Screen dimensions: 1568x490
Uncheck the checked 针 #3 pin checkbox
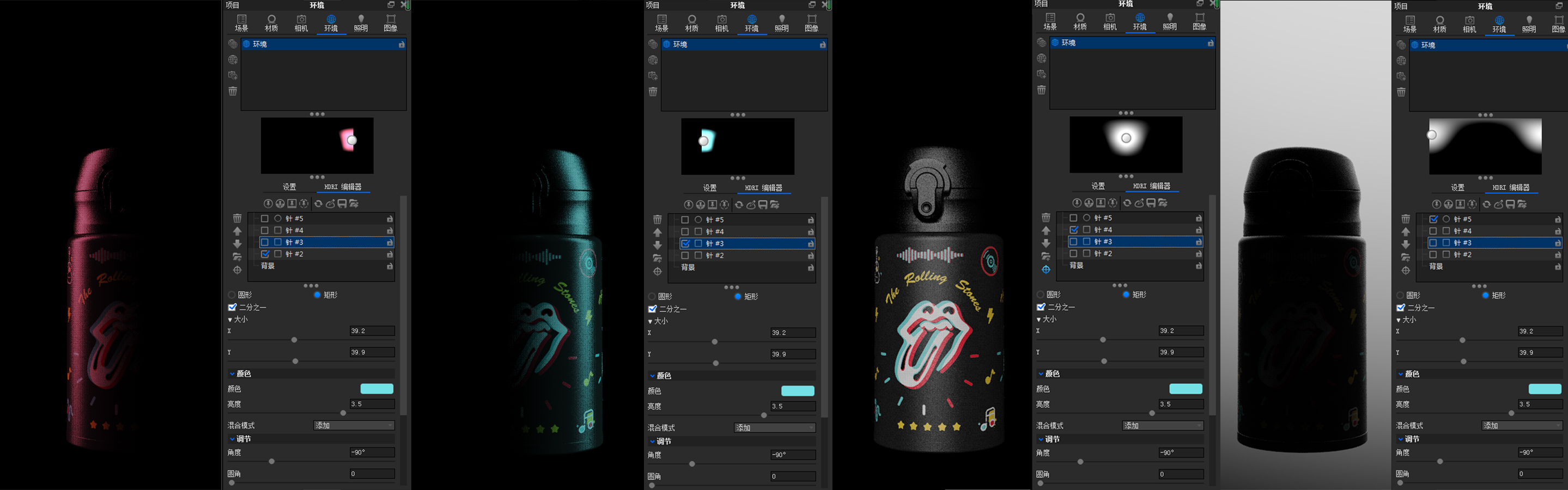point(685,243)
